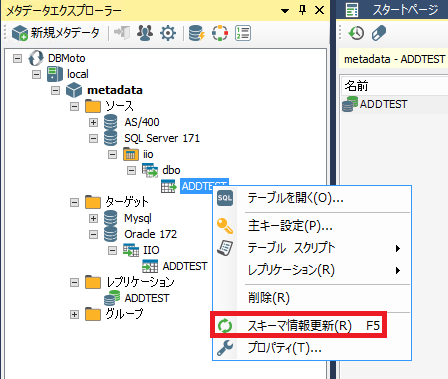The width and height of the screenshot is (448, 379).
Task: Click the numbered list toolbar icon
Action: click(243, 33)
